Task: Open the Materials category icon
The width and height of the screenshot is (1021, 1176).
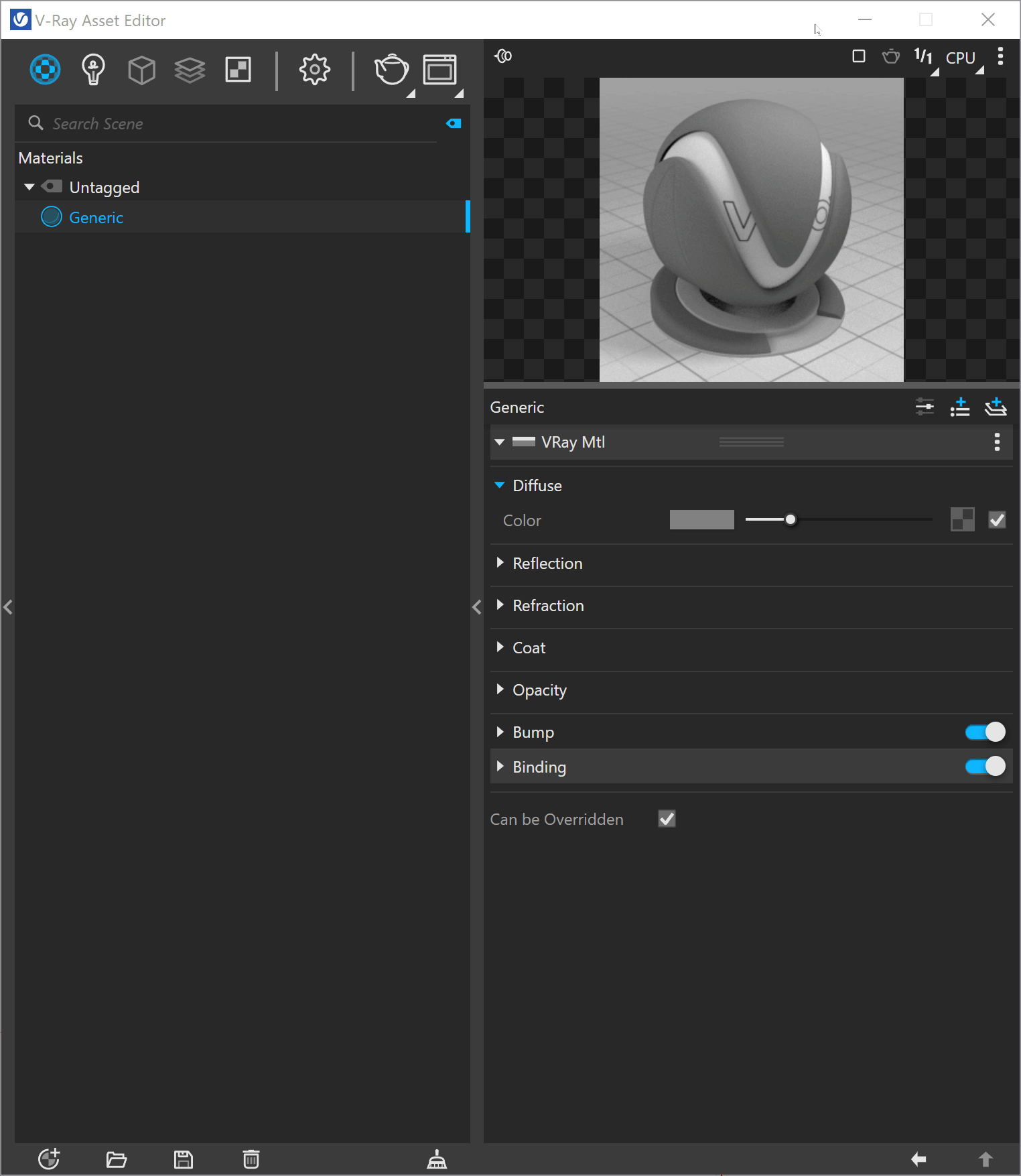Action: (x=45, y=70)
